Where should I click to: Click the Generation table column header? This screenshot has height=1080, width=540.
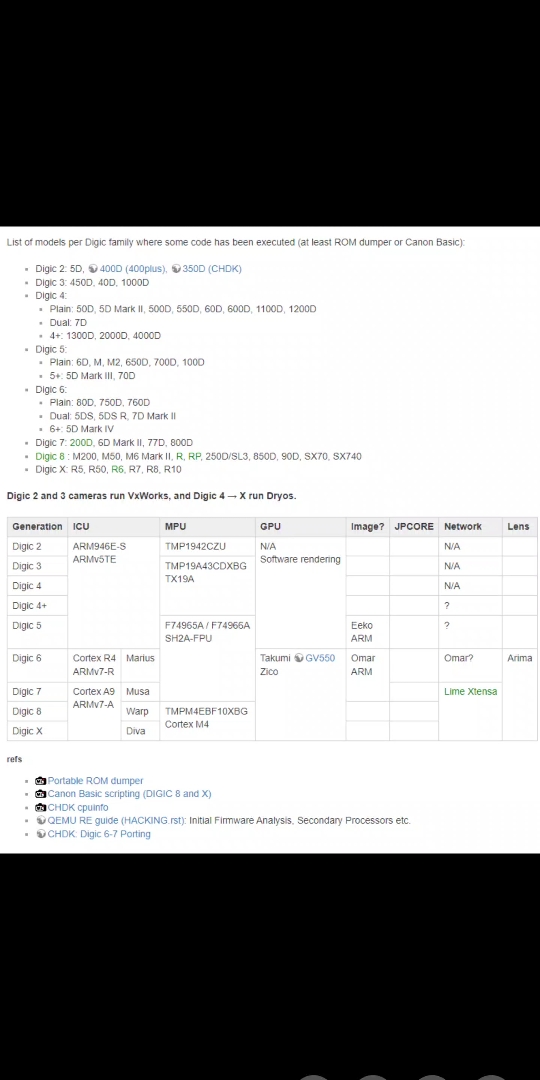point(37,527)
